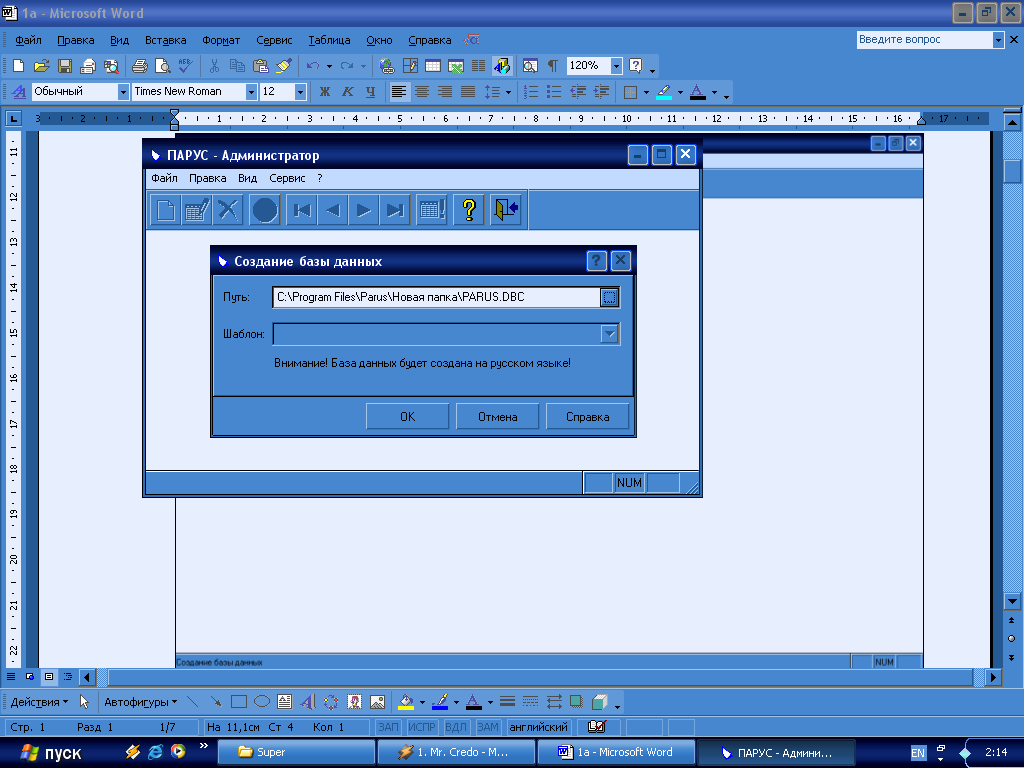Open the Правка menu in PARUS window
The image size is (1024, 768).
click(208, 178)
